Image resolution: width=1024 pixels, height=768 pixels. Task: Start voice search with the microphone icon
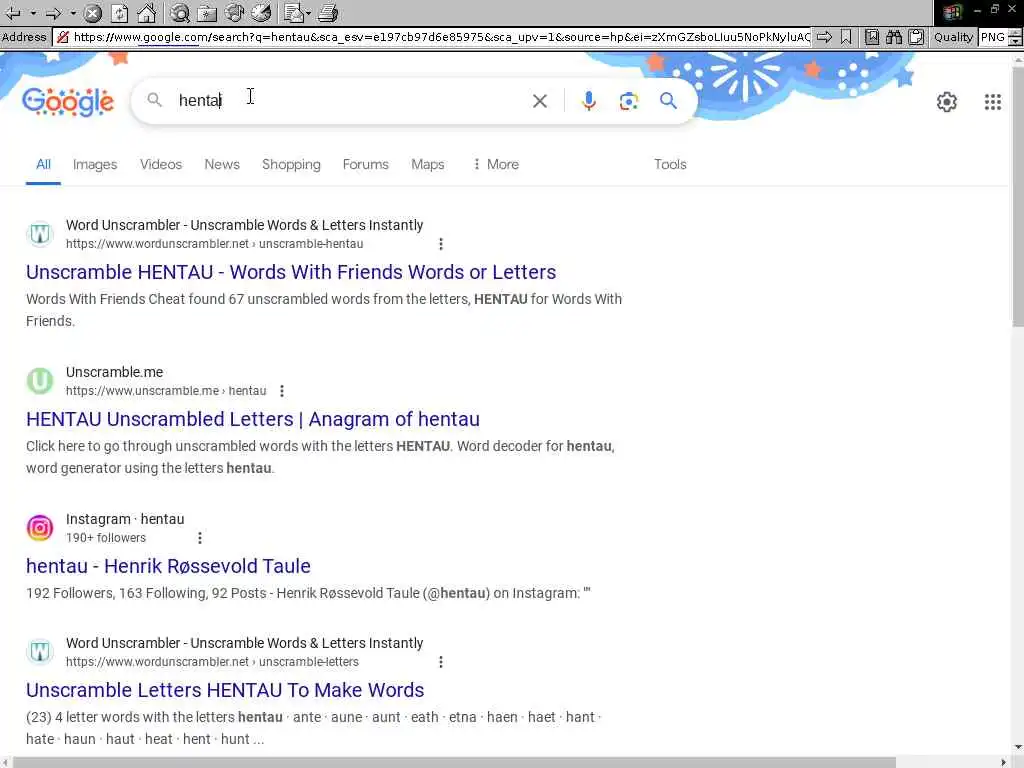tap(588, 101)
